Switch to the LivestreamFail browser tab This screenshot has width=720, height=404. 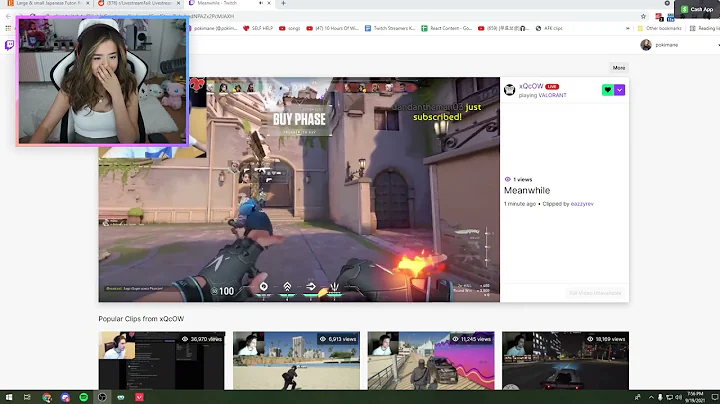tap(138, 3)
